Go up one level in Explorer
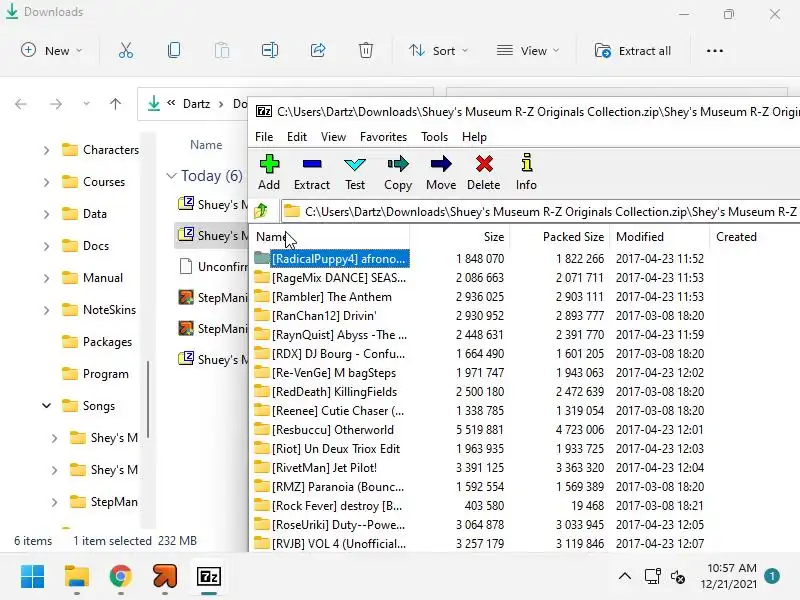This screenshot has width=800, height=600. [115, 104]
